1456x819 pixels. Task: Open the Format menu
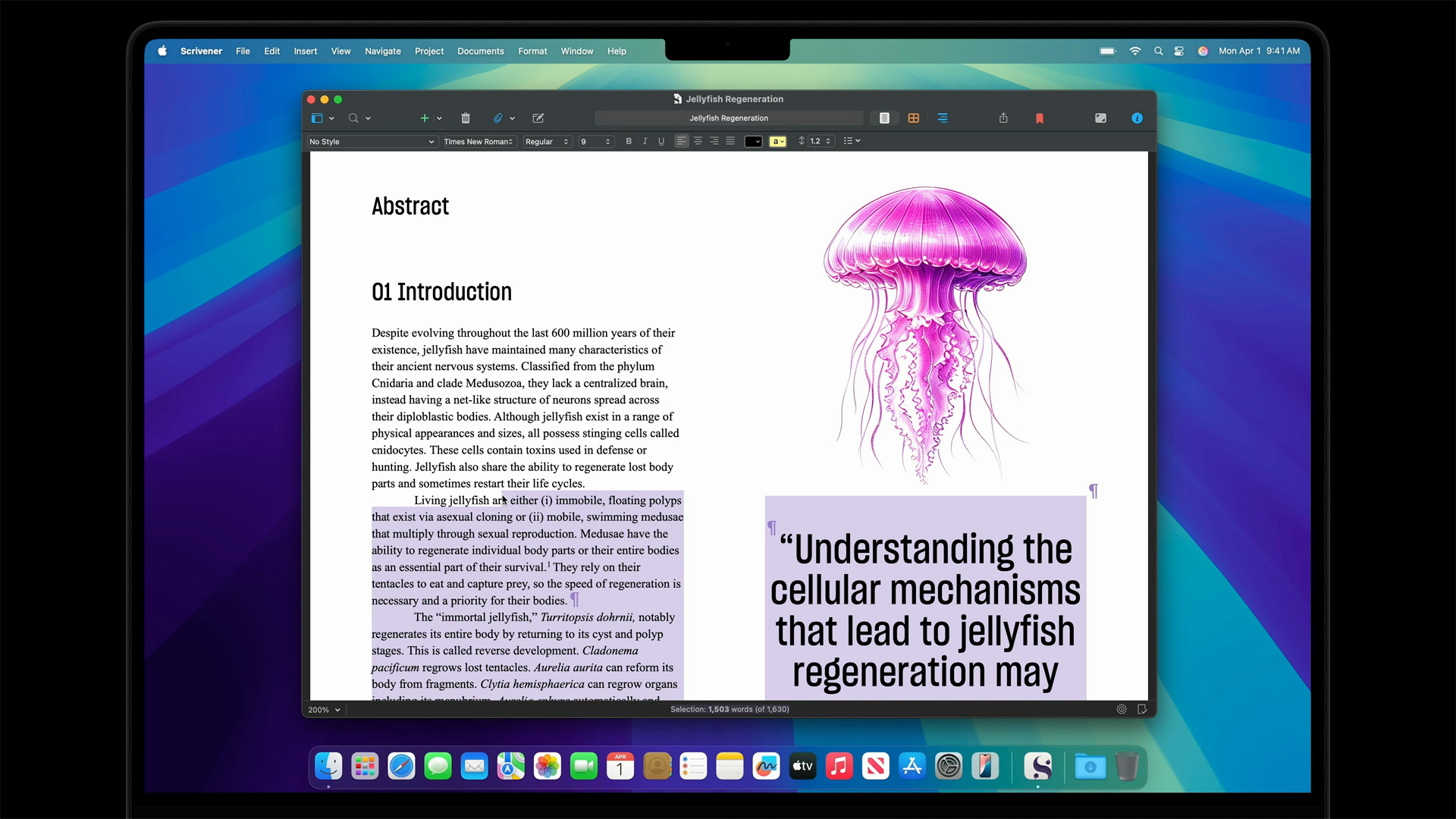pyautogui.click(x=532, y=51)
